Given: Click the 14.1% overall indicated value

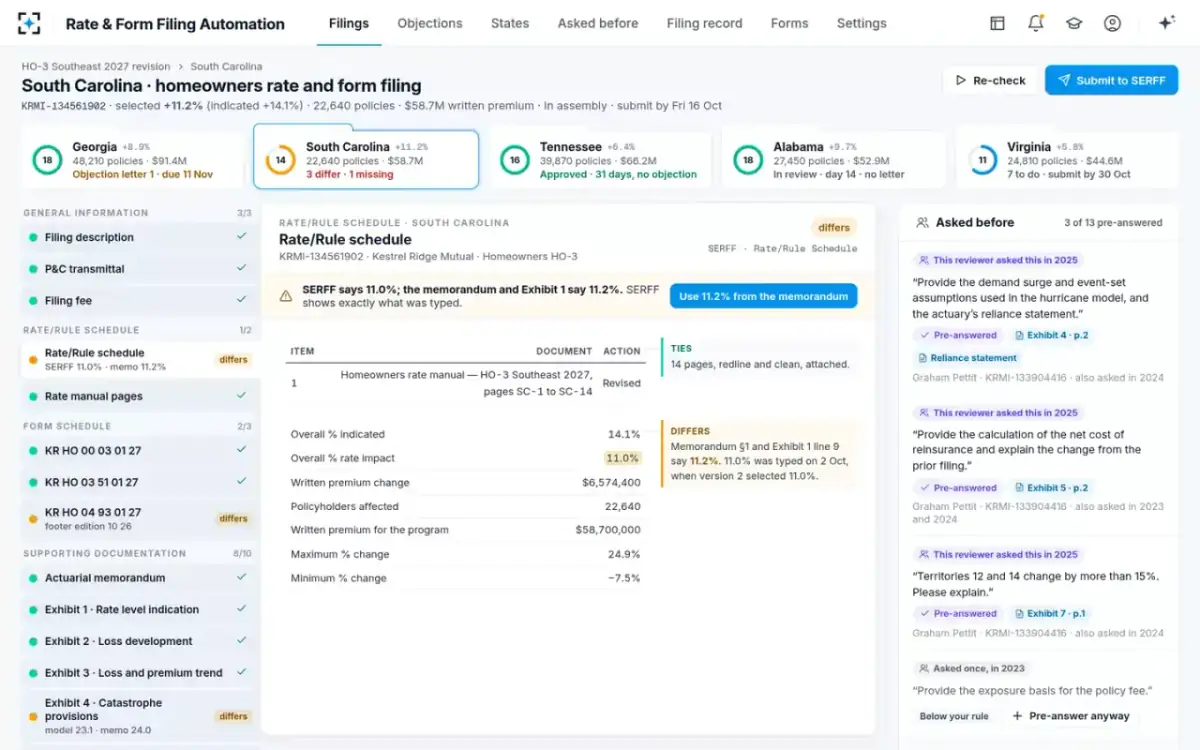Looking at the screenshot, I should point(624,434).
